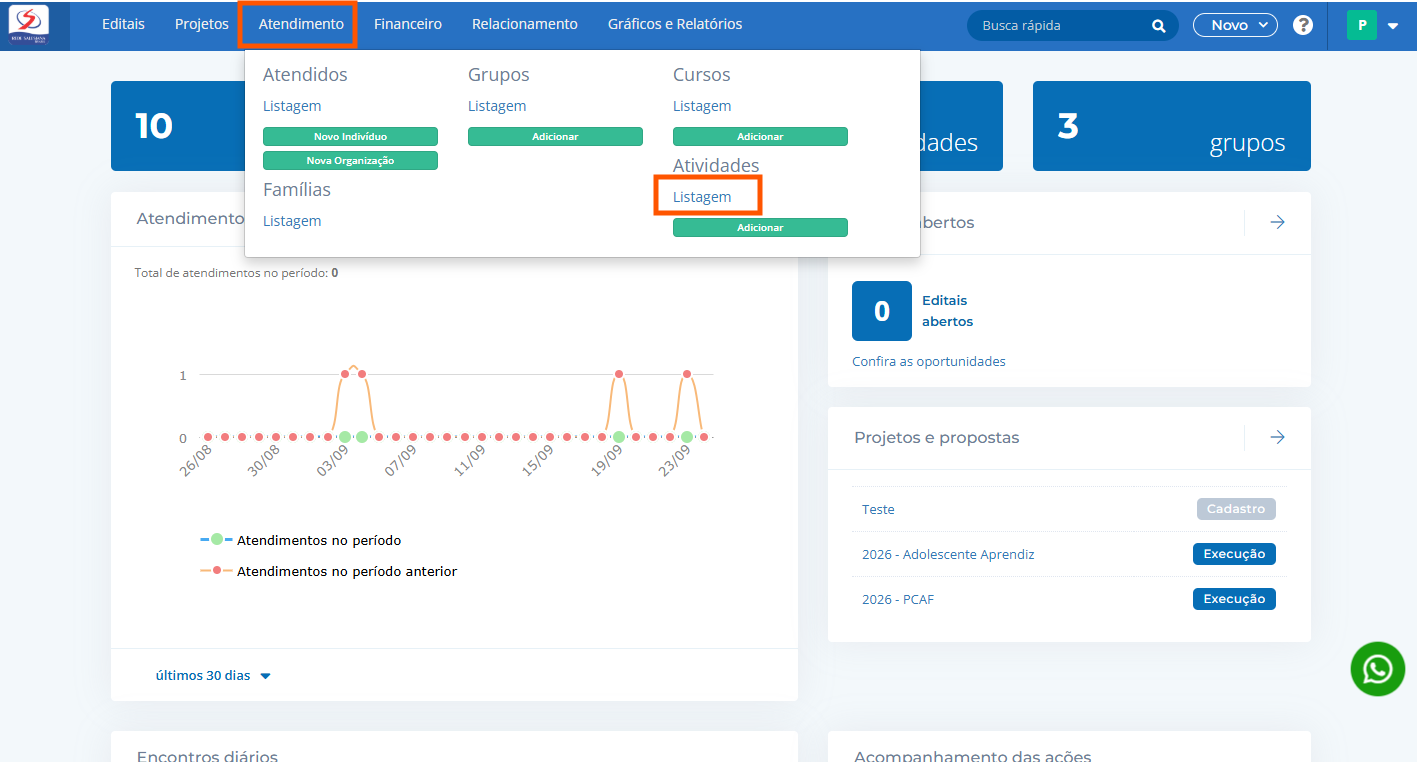1417x762 pixels.
Task: Open the help question mark icon
Action: click(1303, 25)
